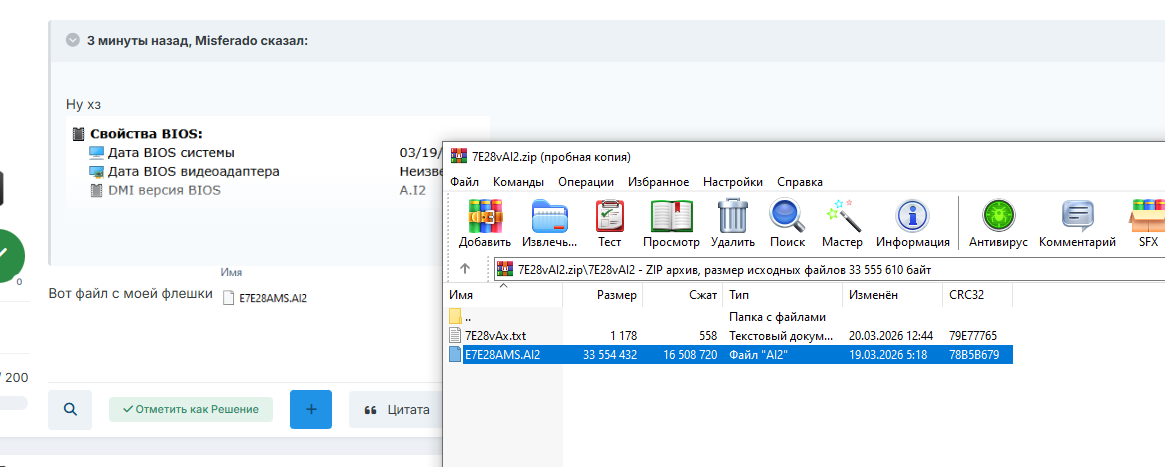Screen dimensions: 1165x467
Task: Open the Find (Поиск) magnifier tool
Action: click(x=787, y=216)
